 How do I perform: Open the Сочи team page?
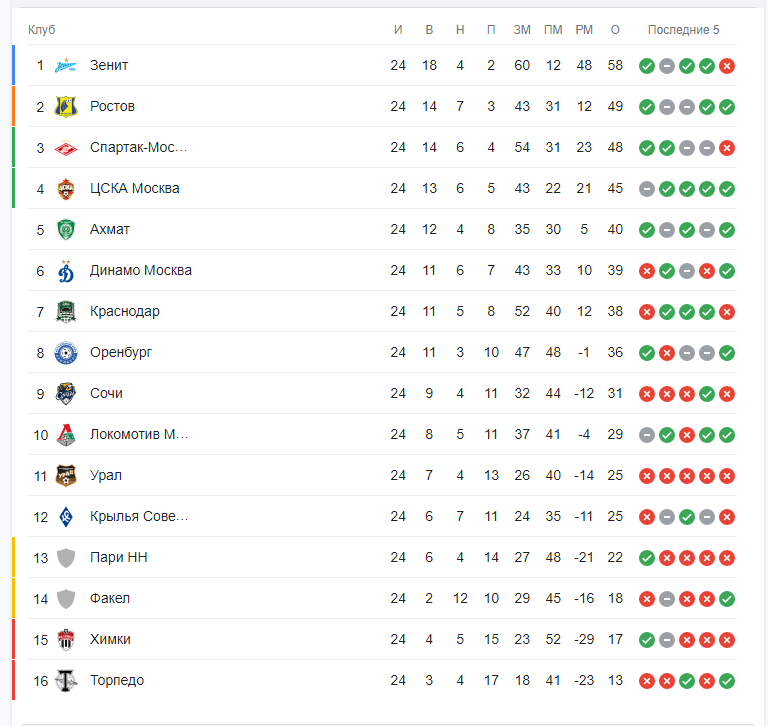[x=106, y=393]
